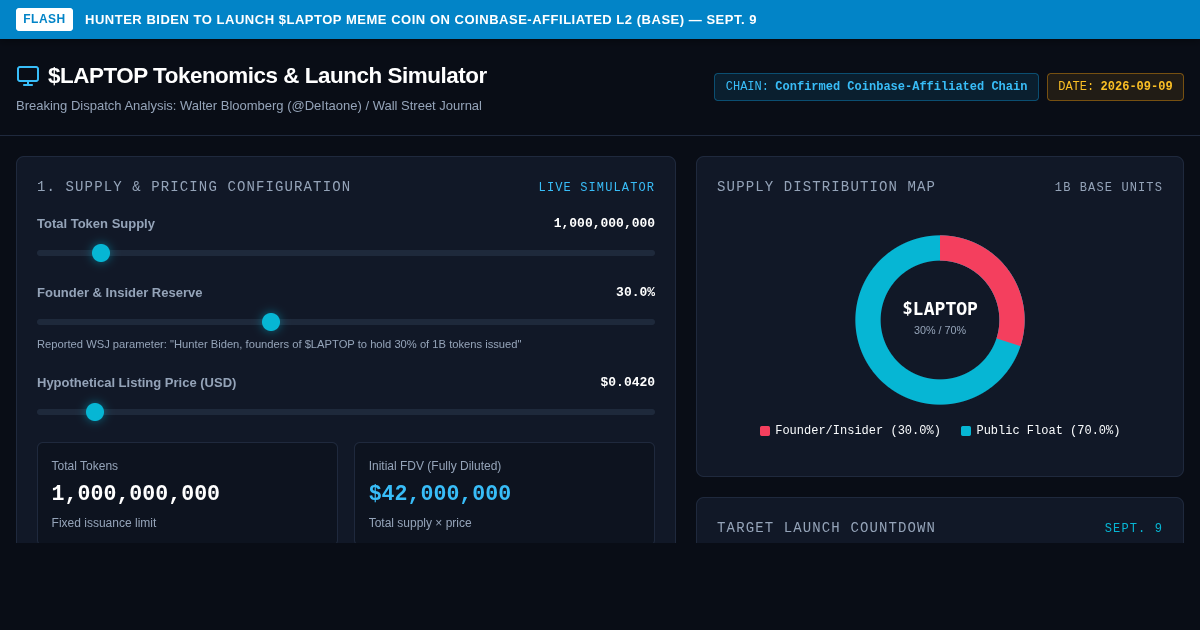Click the Breaking Dispatch Analysis subtitle

[249, 106]
